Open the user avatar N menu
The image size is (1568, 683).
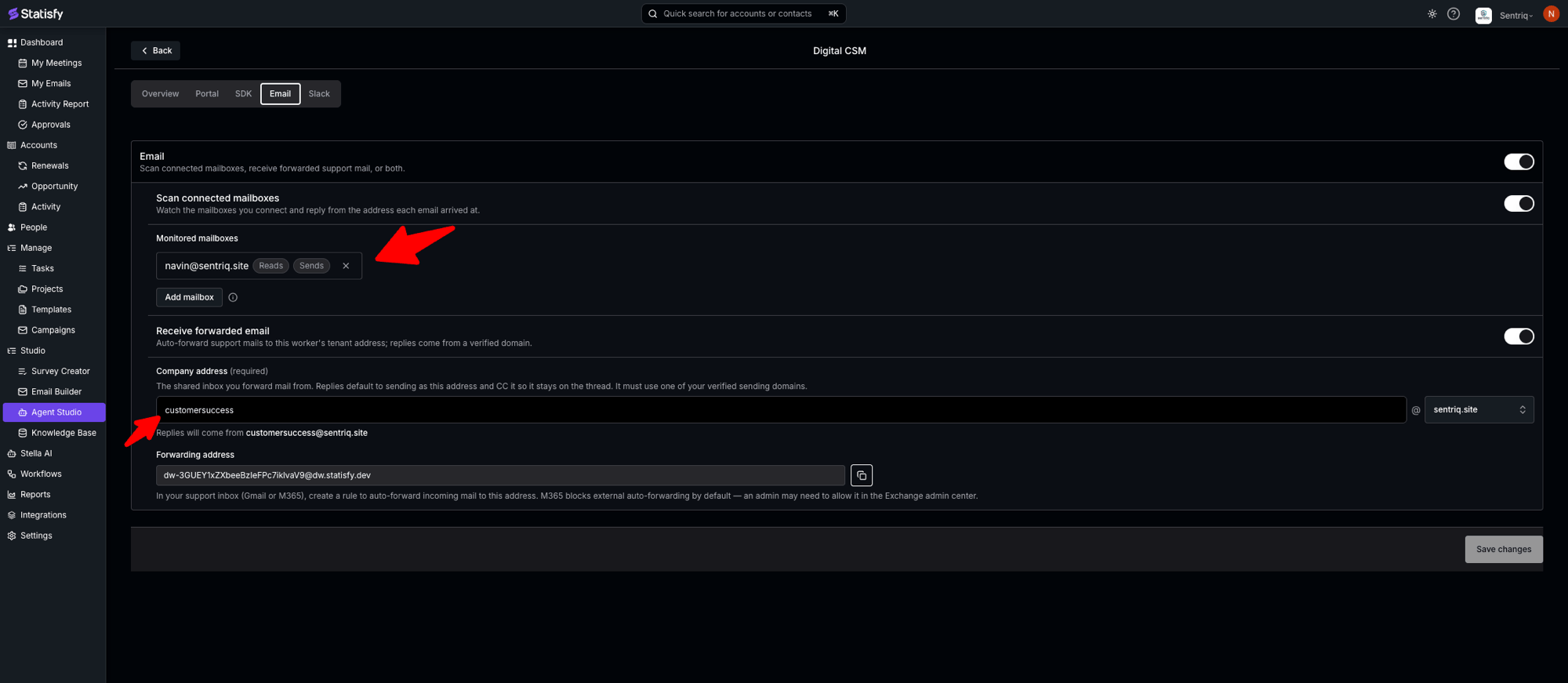[x=1551, y=14]
